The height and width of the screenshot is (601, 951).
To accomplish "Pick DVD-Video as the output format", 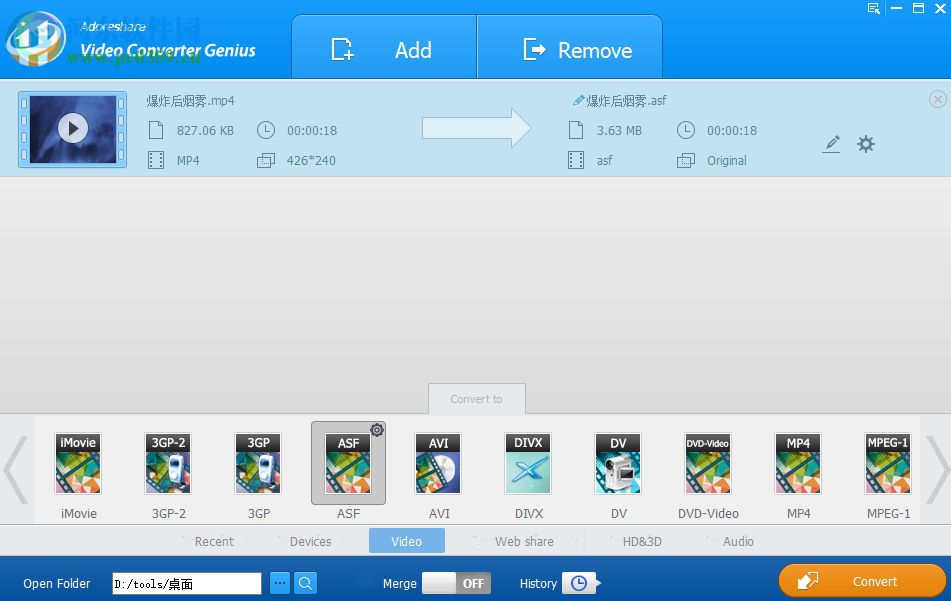I will [708, 463].
